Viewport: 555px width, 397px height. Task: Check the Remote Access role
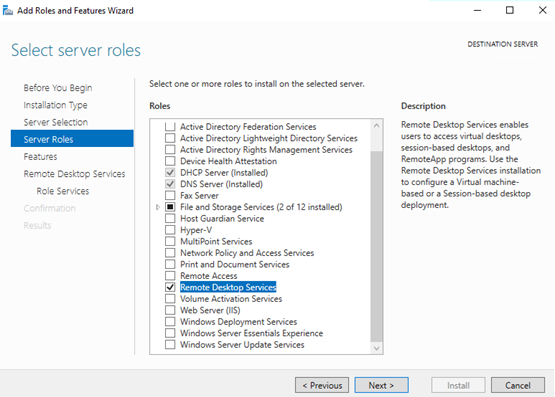coord(170,276)
